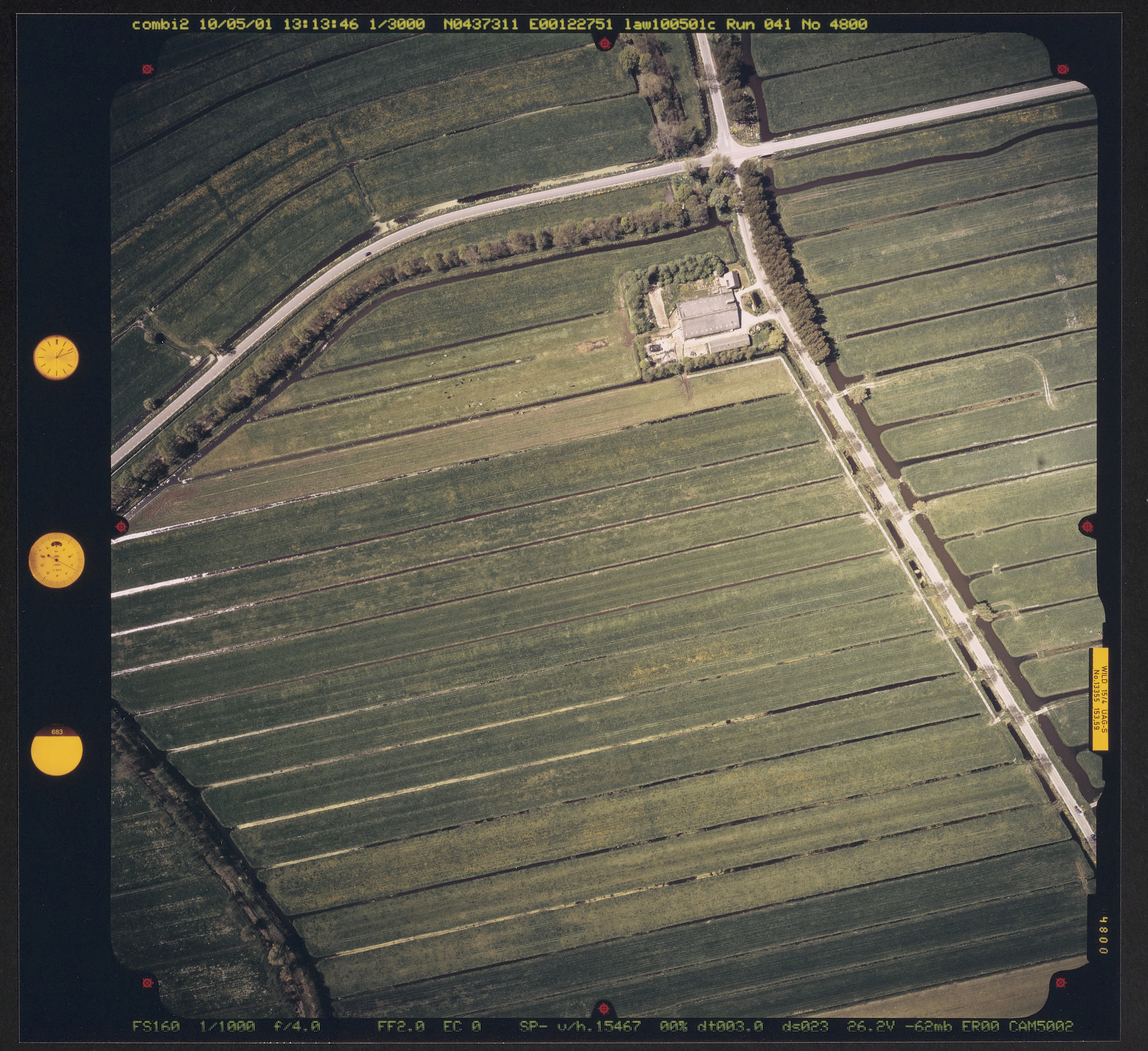Click the 'combi2' text in header
The image size is (1148, 1051).
click(x=161, y=25)
